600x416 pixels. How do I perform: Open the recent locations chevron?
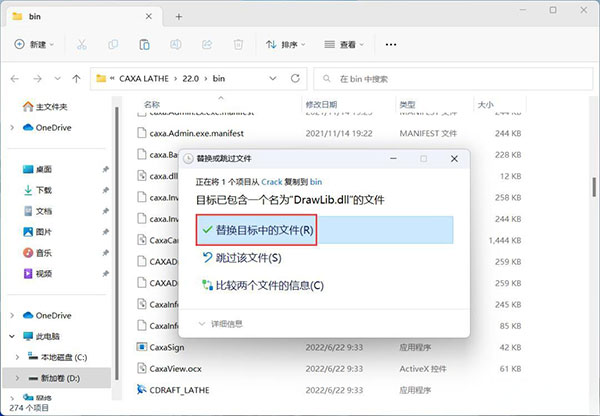tap(57, 78)
